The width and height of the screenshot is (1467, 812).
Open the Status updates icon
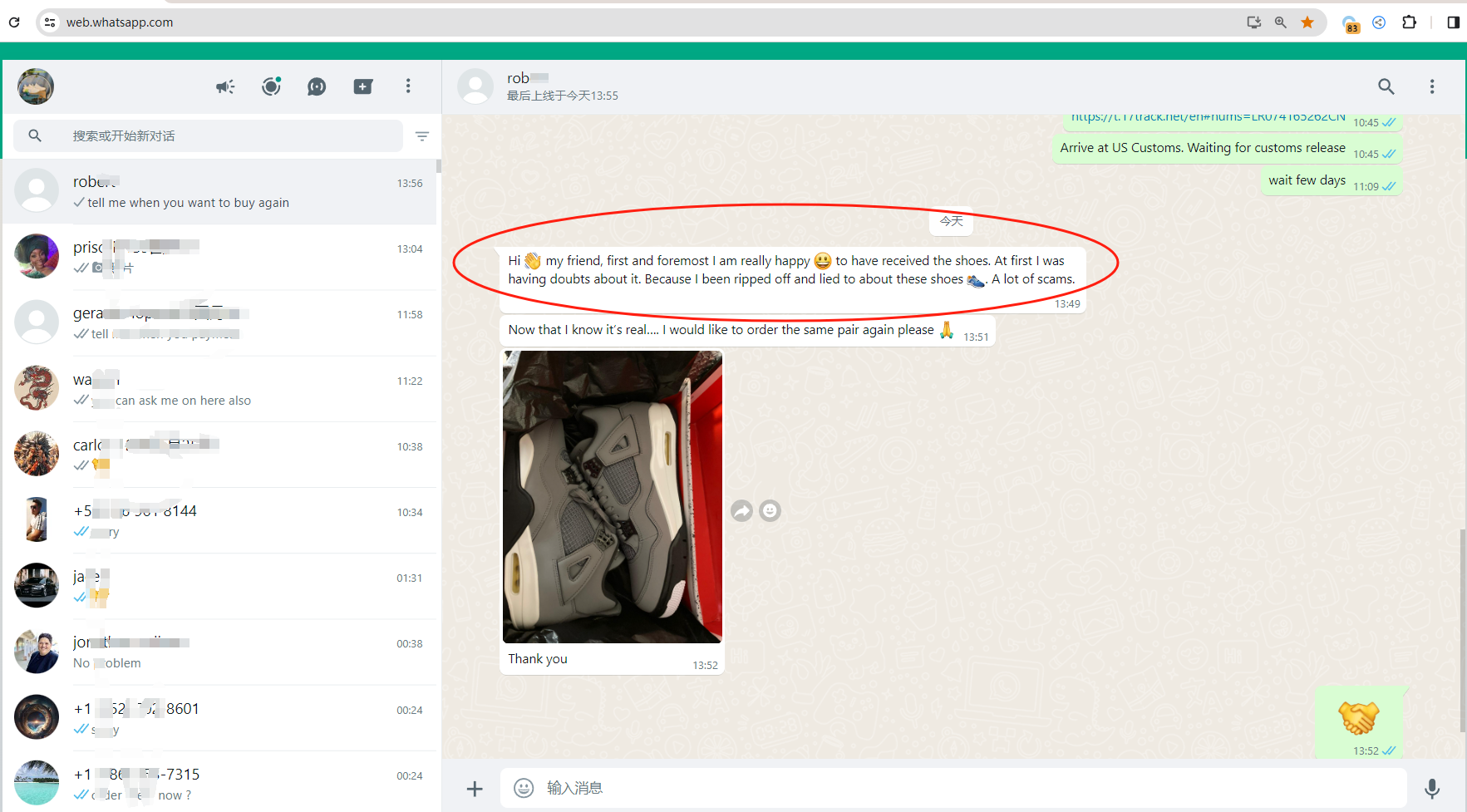coord(271,86)
